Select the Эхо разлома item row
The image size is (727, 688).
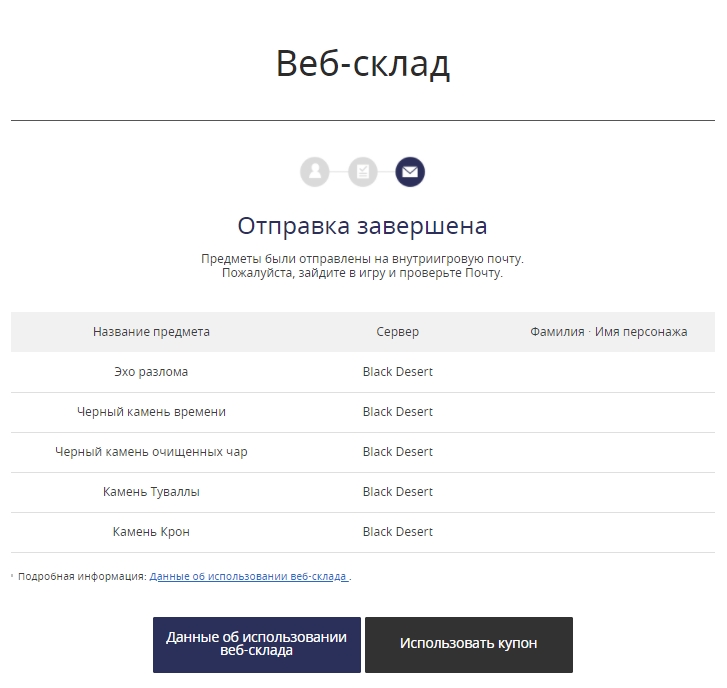tap(151, 372)
